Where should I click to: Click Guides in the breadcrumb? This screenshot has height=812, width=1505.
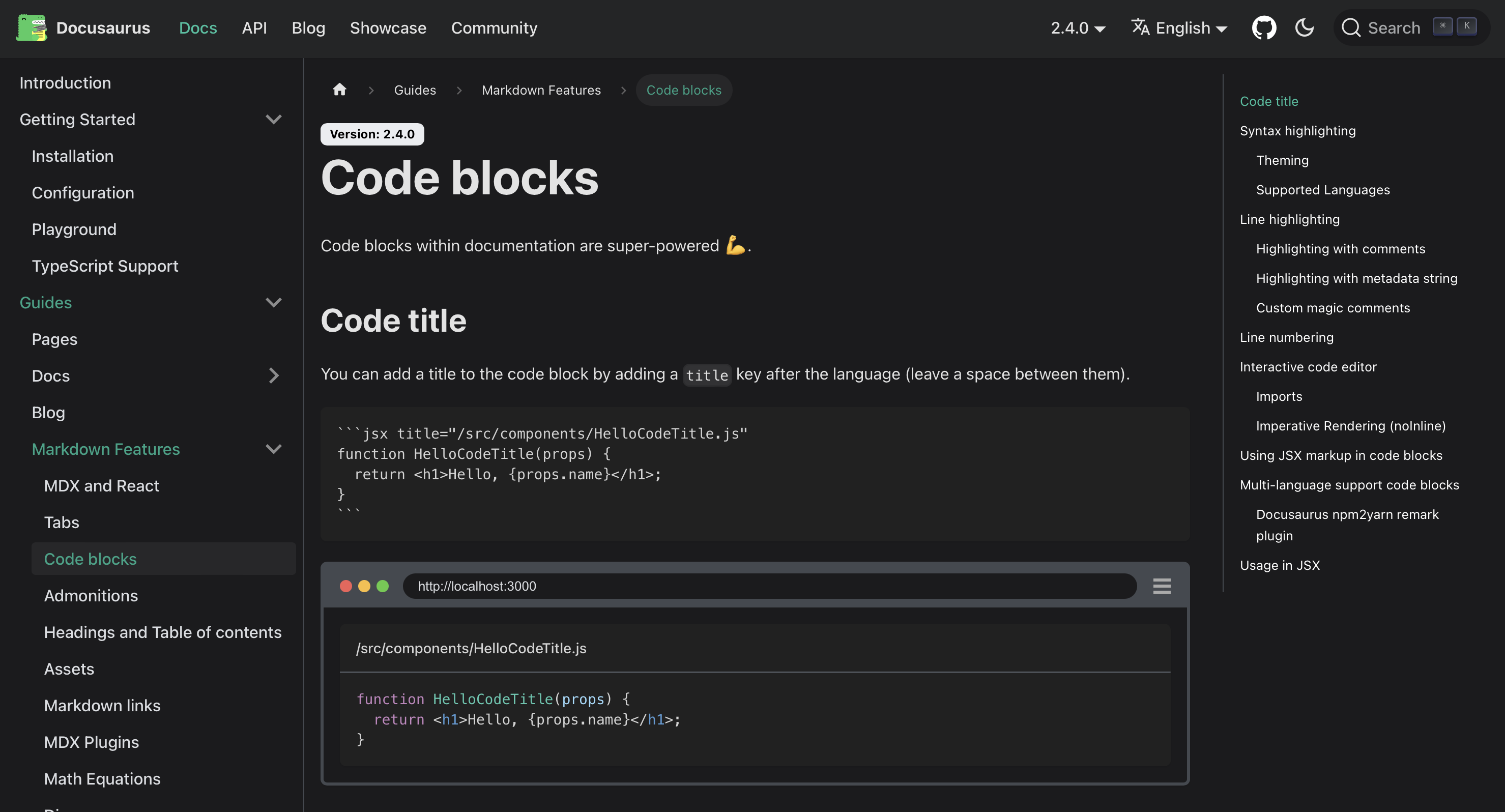click(415, 90)
